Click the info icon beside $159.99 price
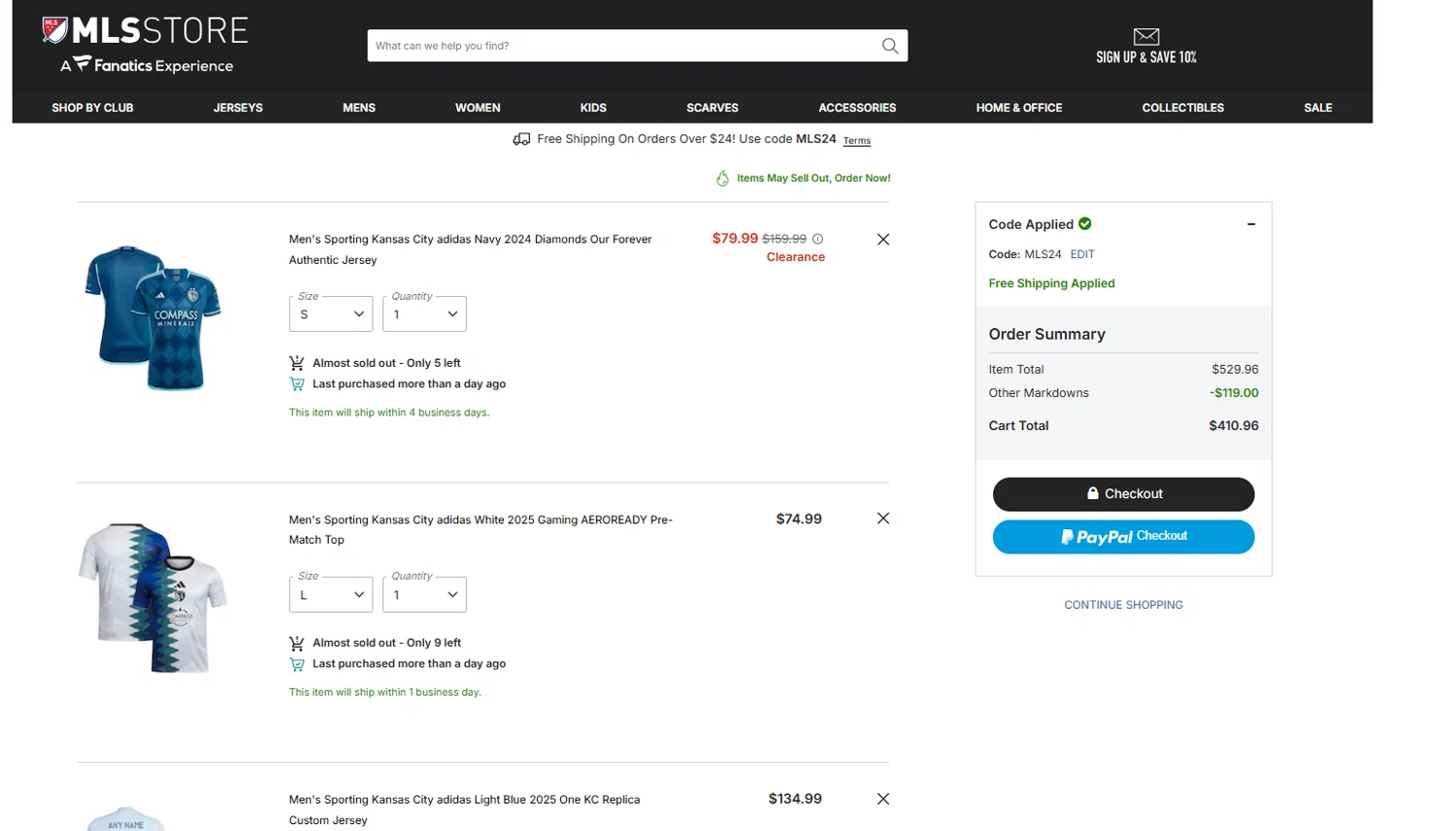 [x=817, y=239]
